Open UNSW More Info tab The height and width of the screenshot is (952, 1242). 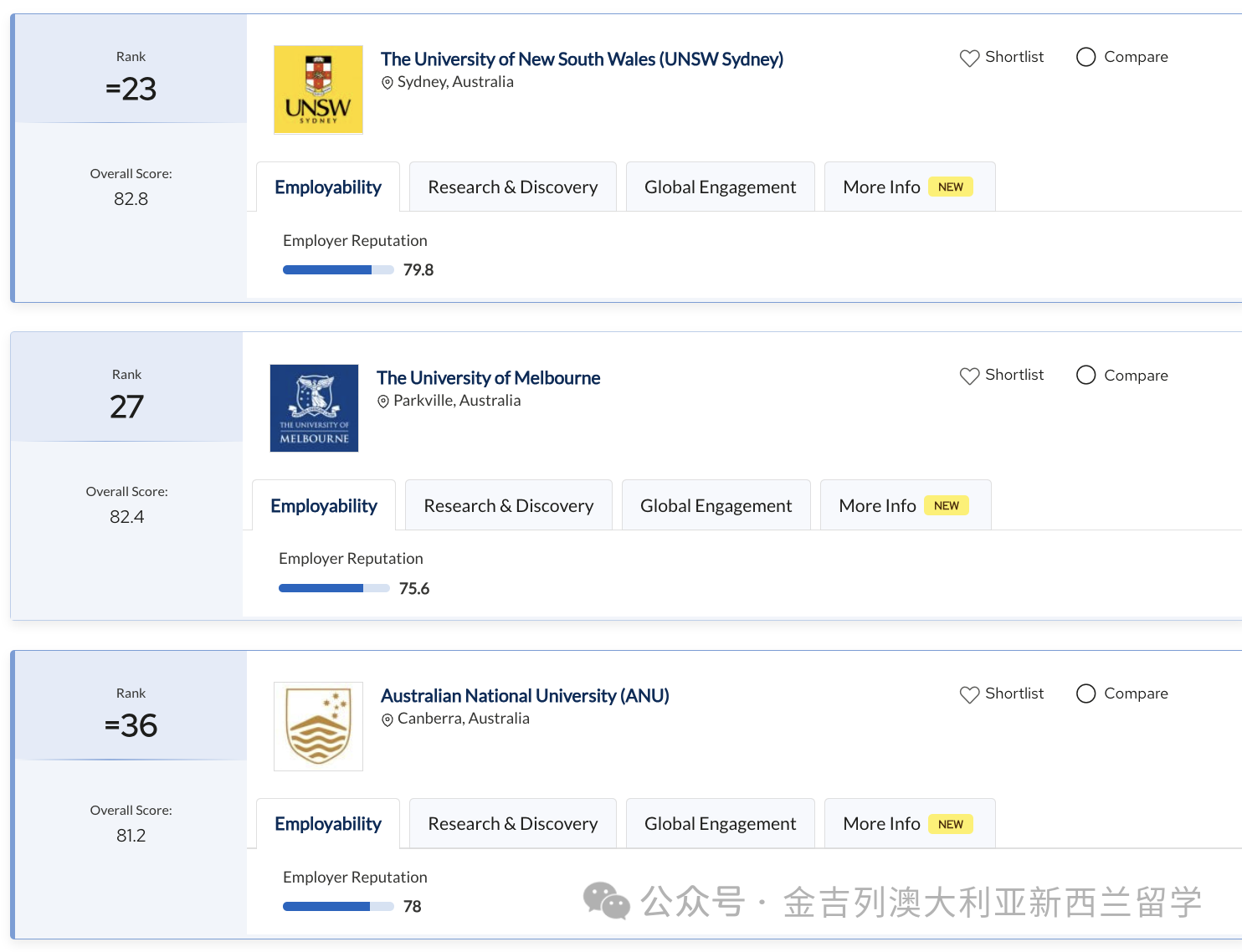(x=910, y=187)
